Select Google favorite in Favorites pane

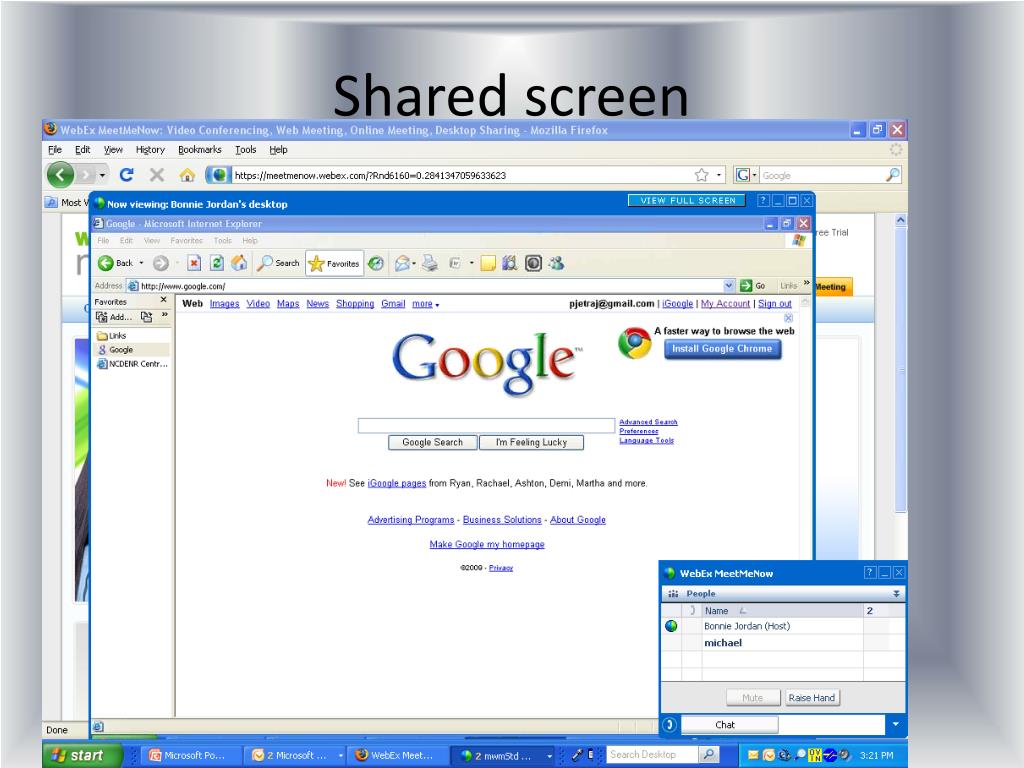click(x=116, y=349)
